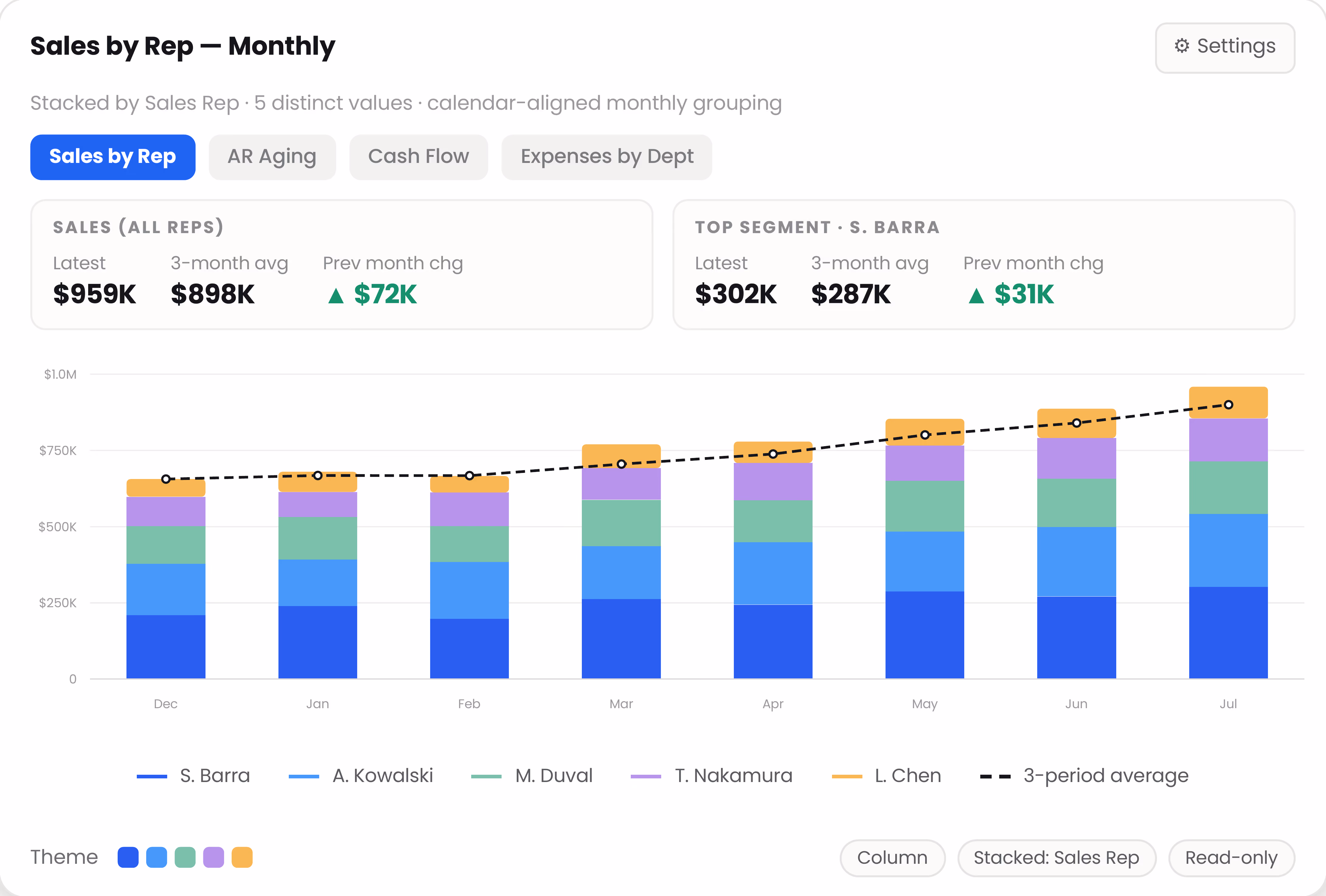
Task: Click the Stacked: Sales Rep chip
Action: 1057,858
